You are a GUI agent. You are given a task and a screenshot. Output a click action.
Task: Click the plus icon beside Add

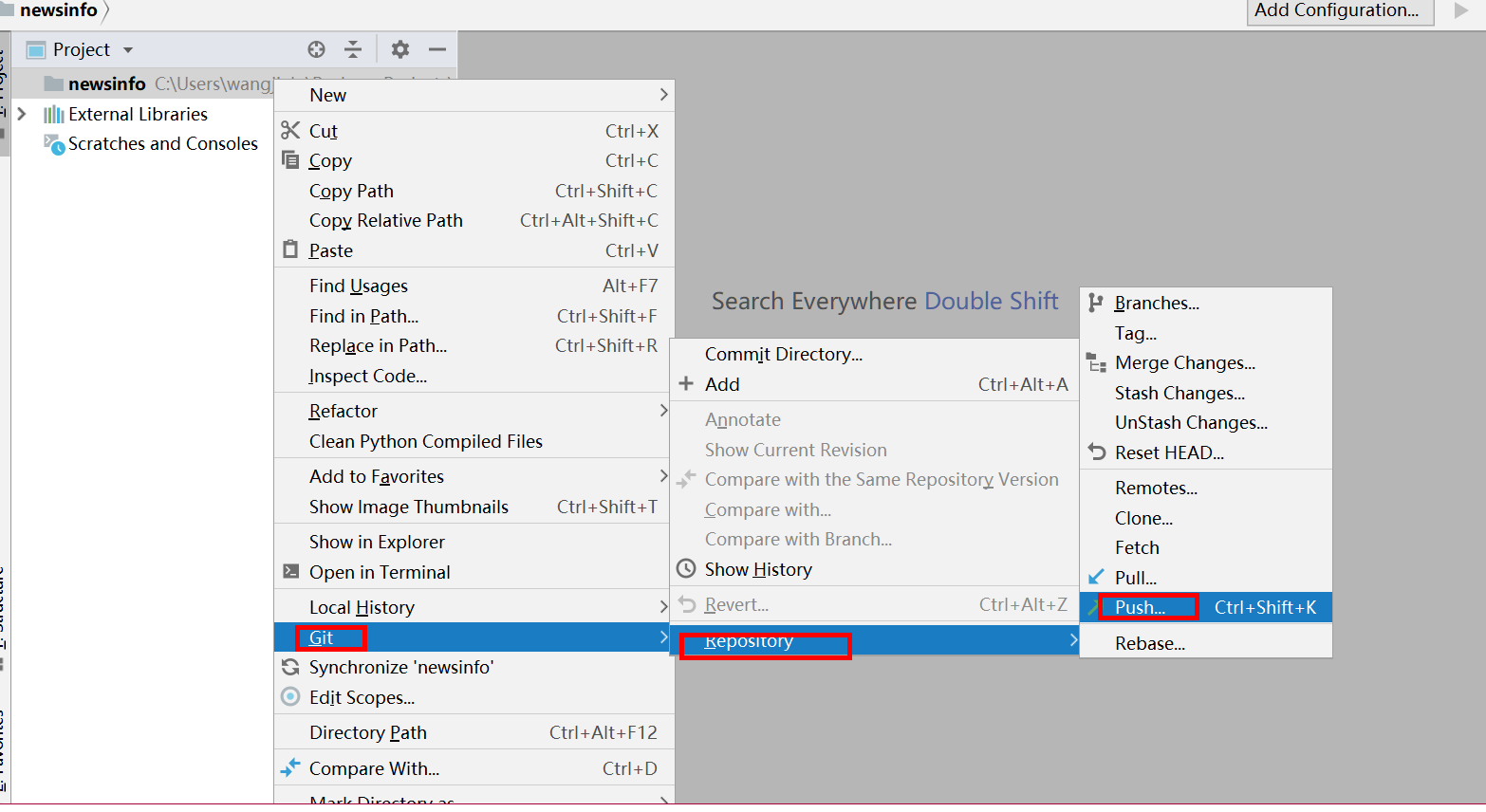(686, 383)
